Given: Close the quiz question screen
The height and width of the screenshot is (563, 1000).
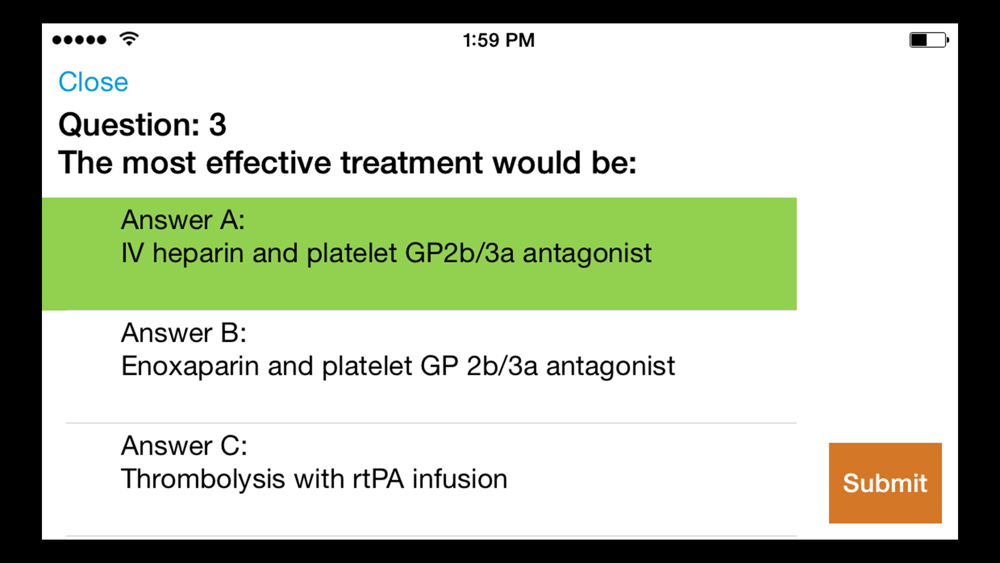Looking at the screenshot, I should point(93,82).
